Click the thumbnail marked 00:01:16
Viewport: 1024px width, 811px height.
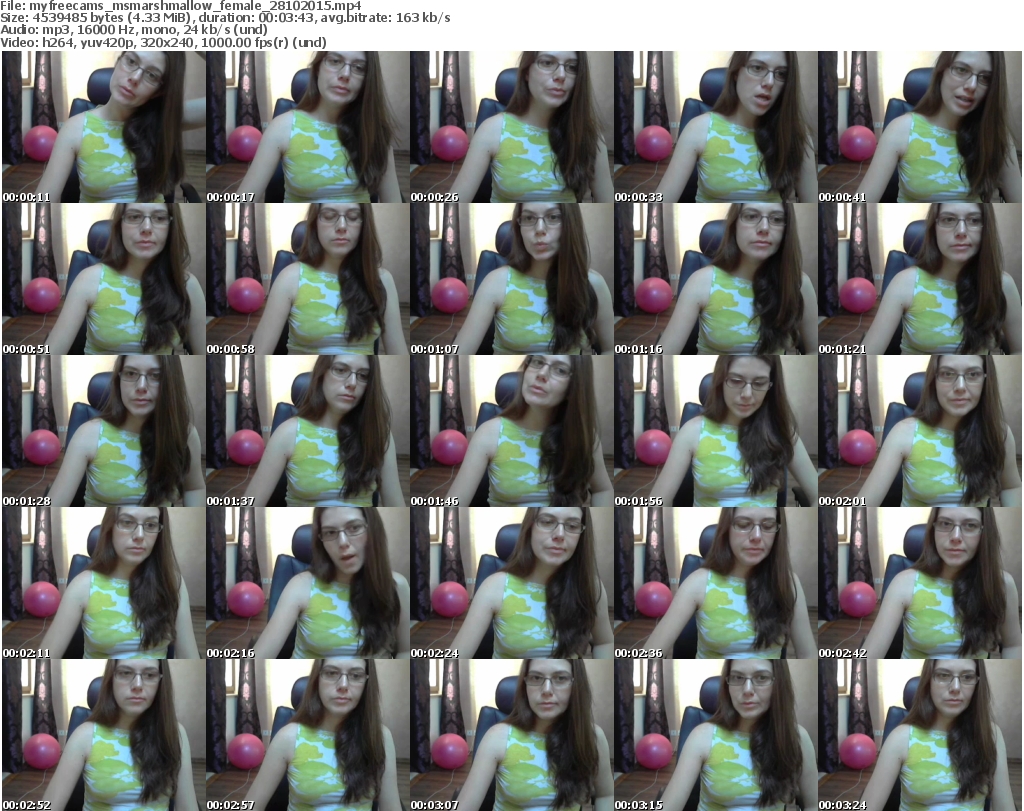click(715, 279)
